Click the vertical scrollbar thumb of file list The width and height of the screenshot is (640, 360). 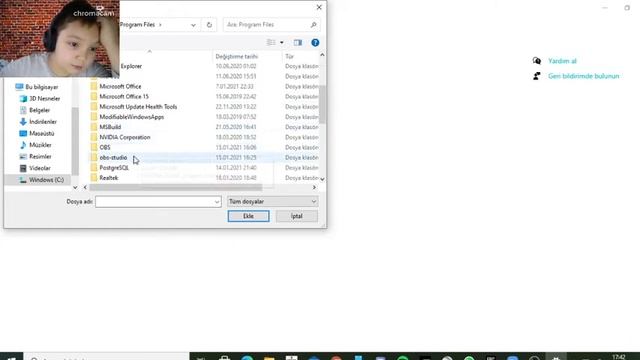[x=322, y=104]
